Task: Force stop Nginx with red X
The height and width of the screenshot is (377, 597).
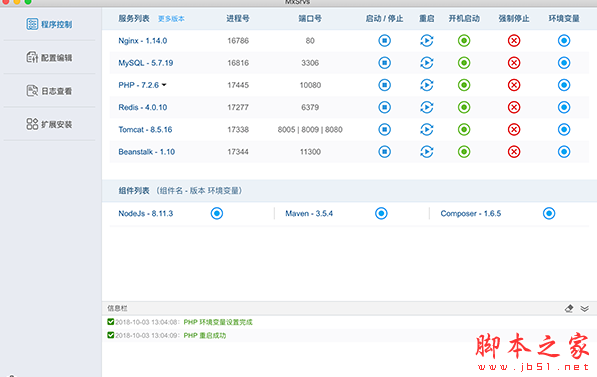Action: pos(514,40)
